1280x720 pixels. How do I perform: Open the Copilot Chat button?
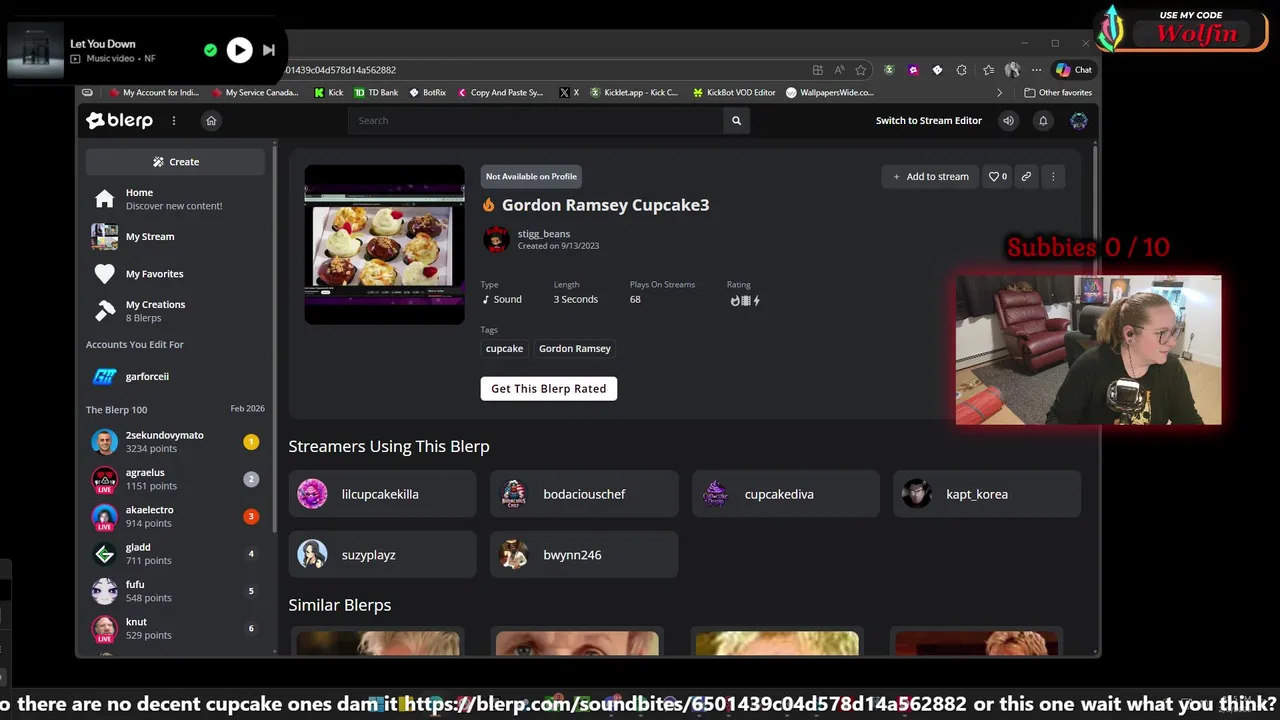pyautogui.click(x=1075, y=70)
